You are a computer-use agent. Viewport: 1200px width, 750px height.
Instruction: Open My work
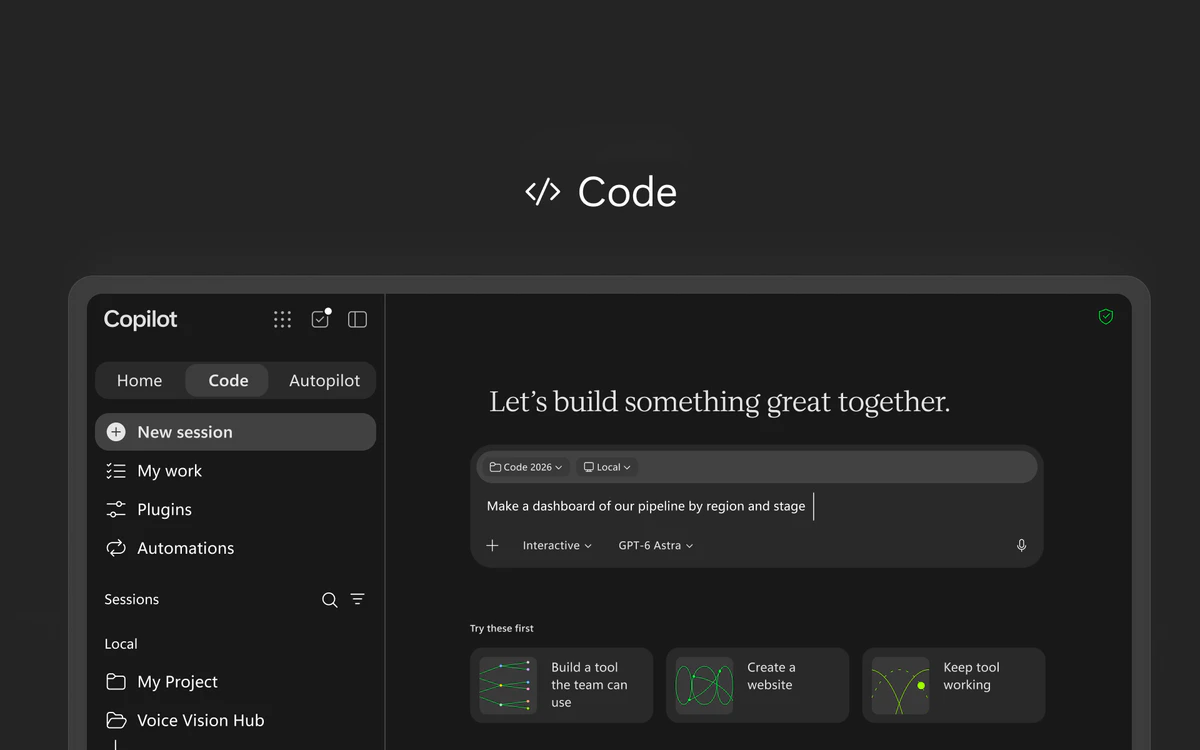[235, 471]
